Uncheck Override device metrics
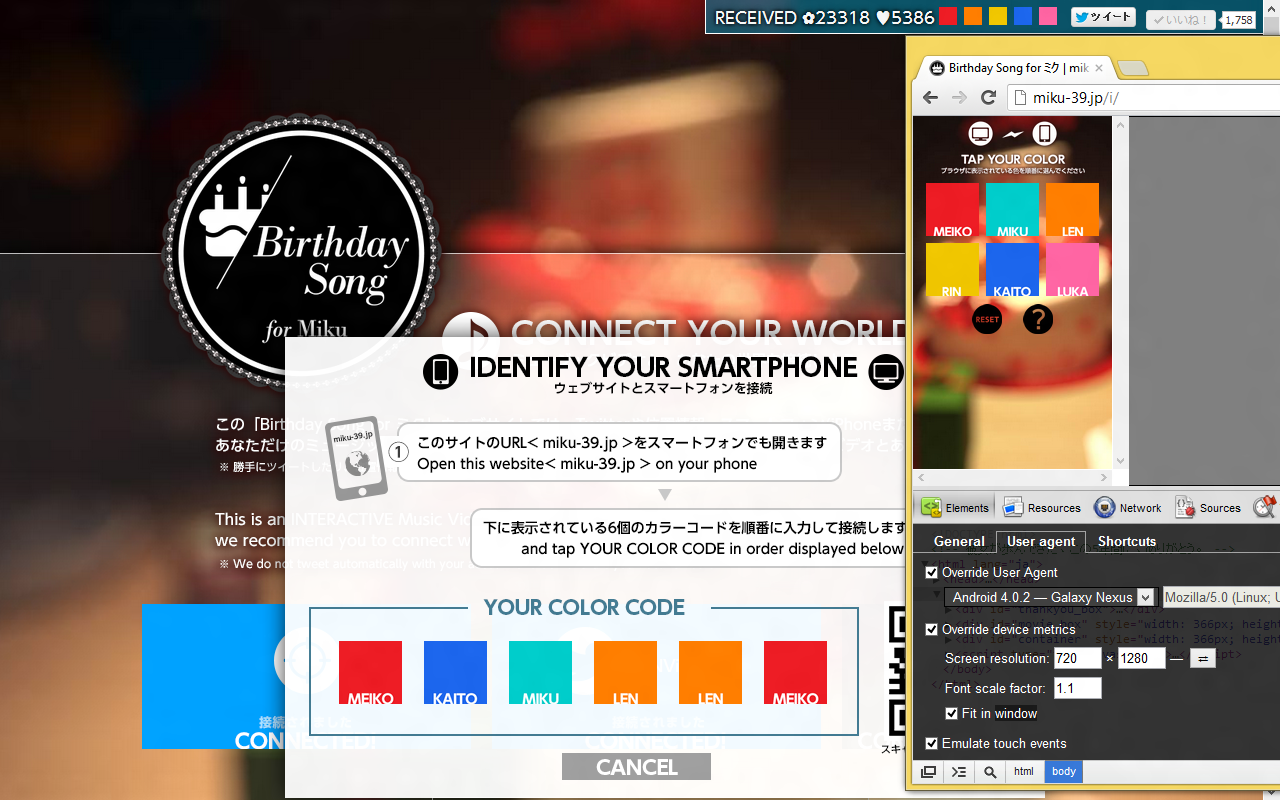1280x800 pixels. (932, 629)
